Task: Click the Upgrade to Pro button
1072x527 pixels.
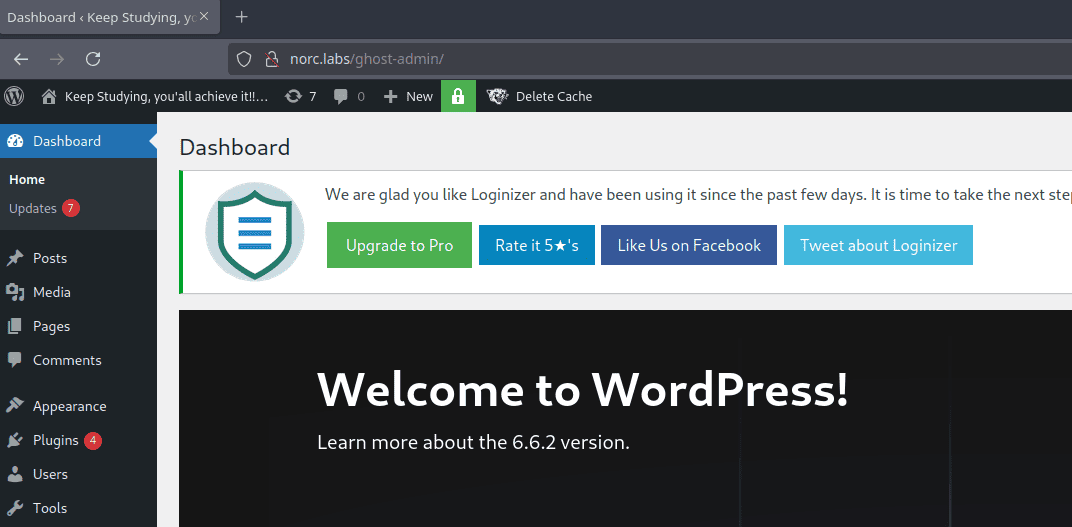Action: tap(399, 245)
